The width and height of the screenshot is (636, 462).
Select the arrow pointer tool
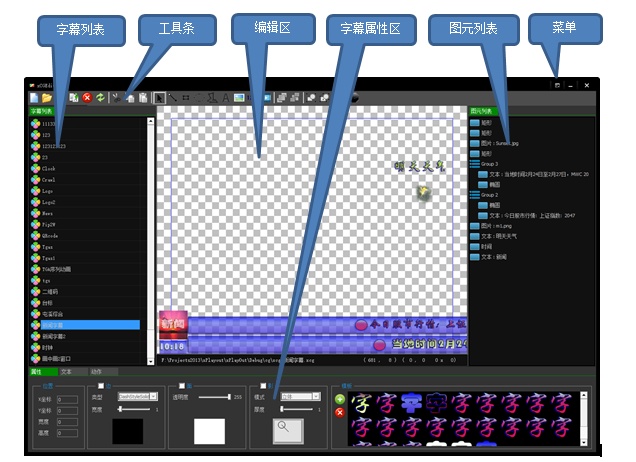(x=159, y=97)
